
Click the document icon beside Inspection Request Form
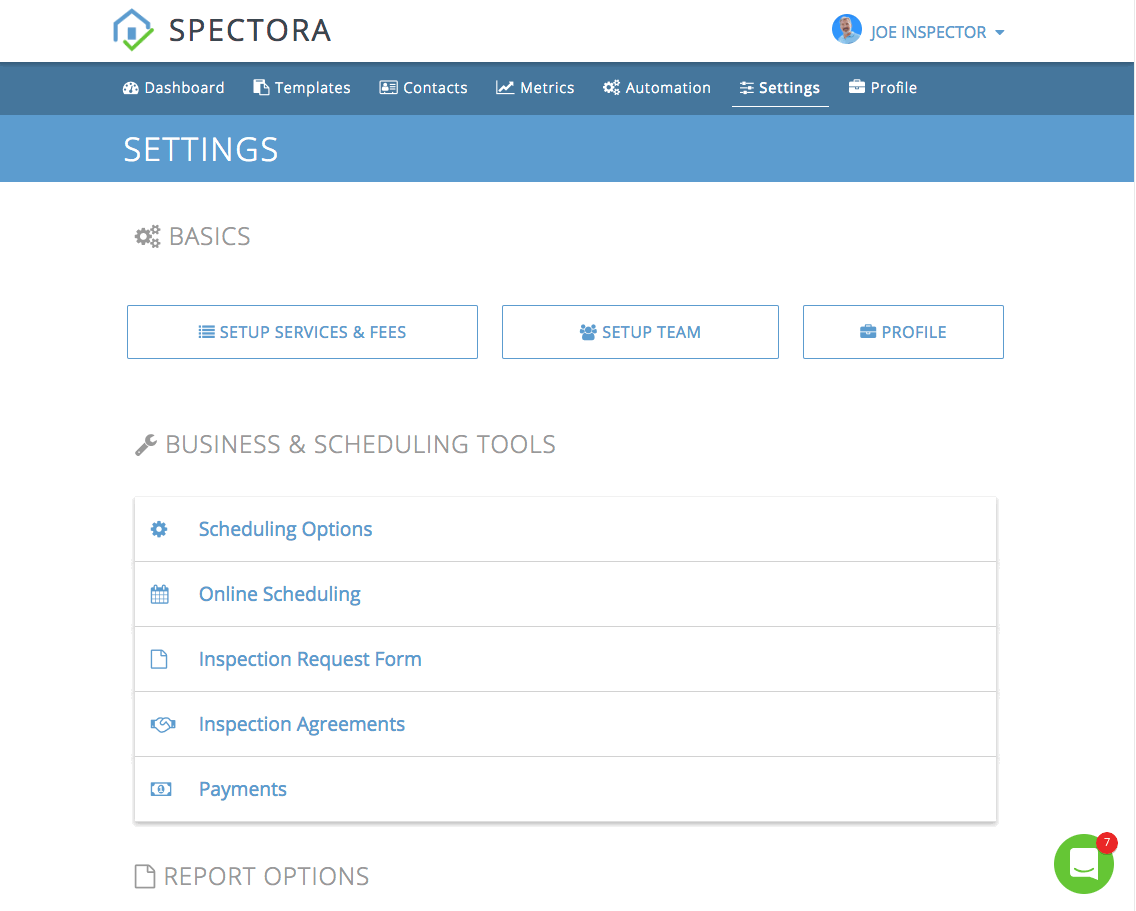click(x=159, y=659)
